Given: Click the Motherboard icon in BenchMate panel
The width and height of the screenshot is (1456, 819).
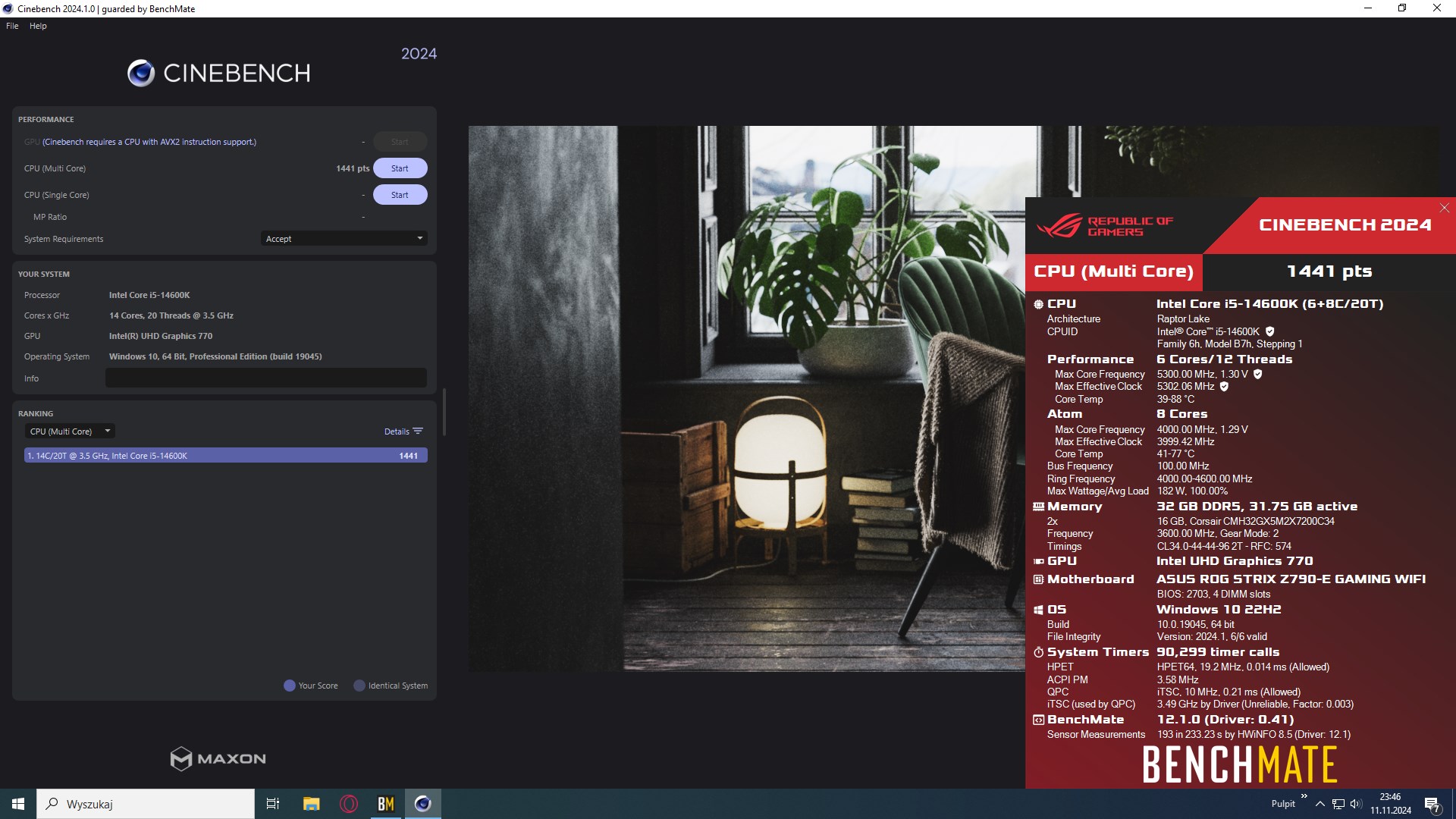Looking at the screenshot, I should 1038,579.
